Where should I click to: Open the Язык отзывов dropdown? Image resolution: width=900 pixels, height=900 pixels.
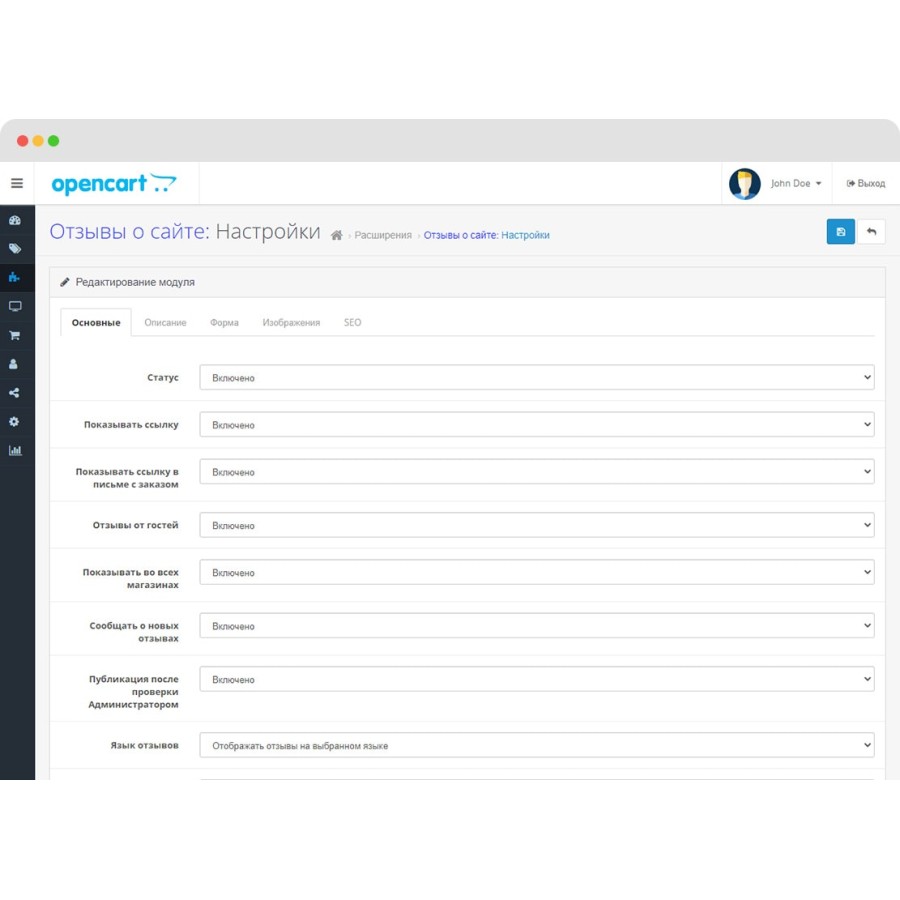click(537, 746)
